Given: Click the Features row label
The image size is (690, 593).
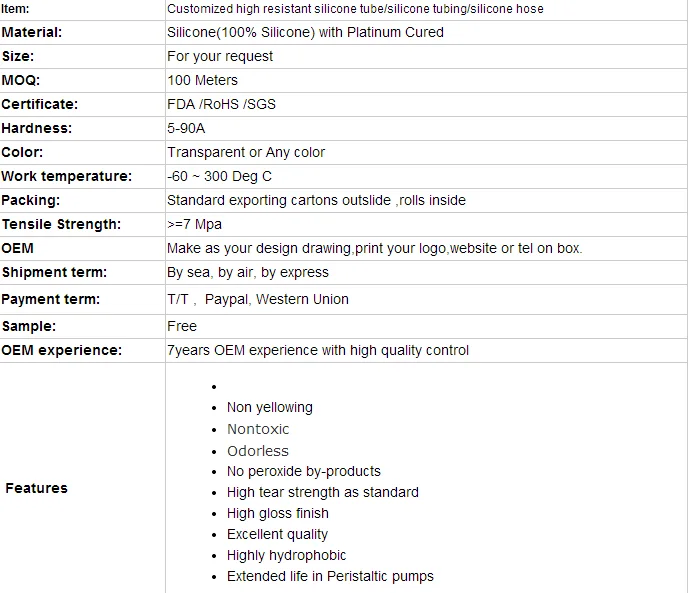Looking at the screenshot, I should pos(36,488).
